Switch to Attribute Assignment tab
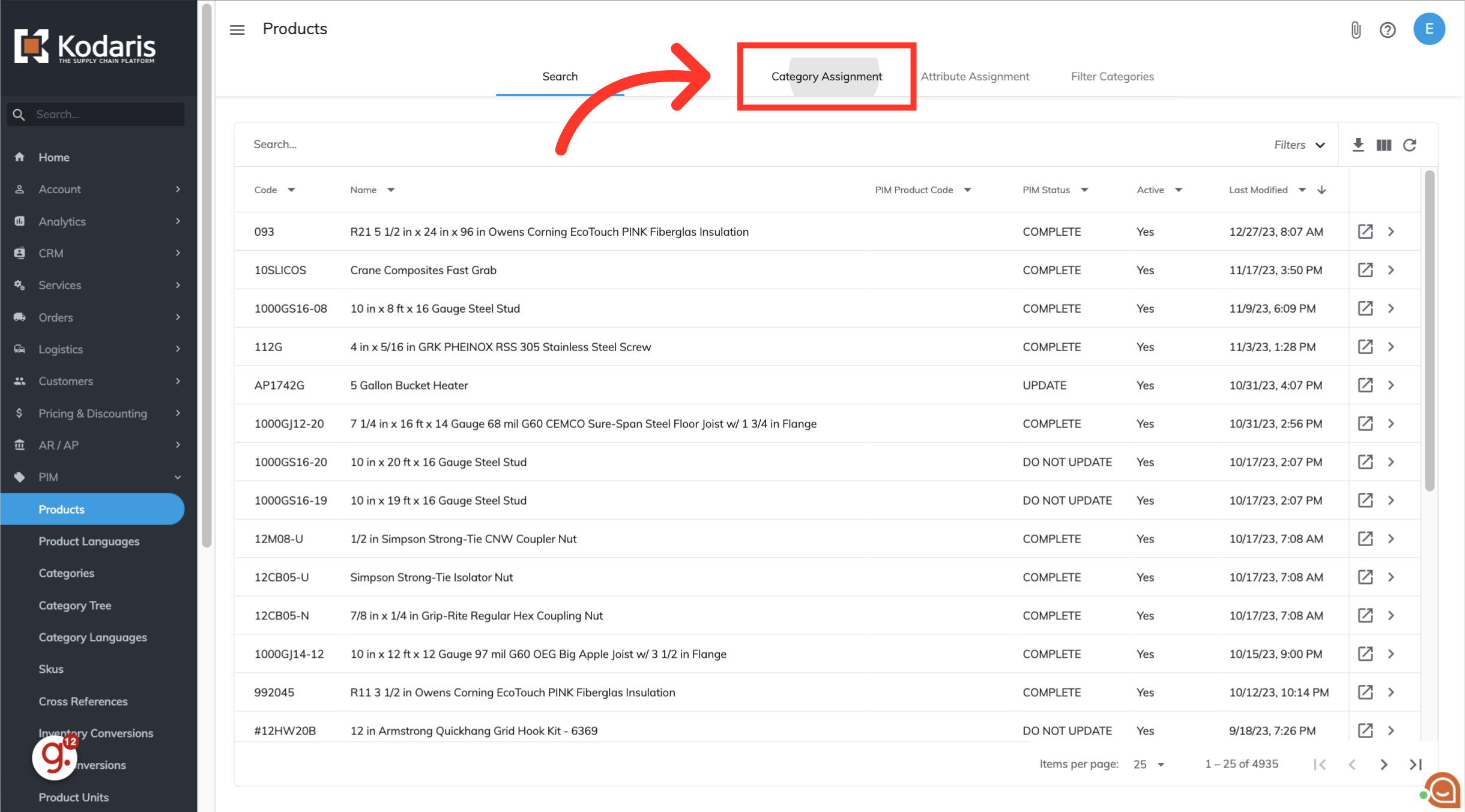The height and width of the screenshot is (812, 1465). (x=974, y=76)
